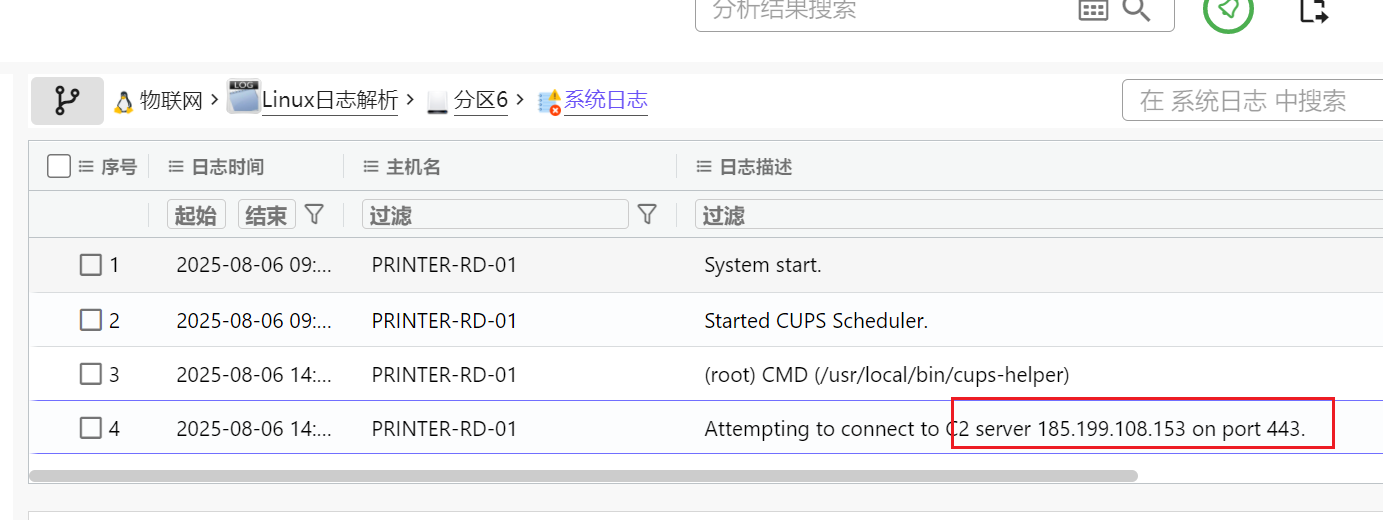Open the 日志描述 column menu
The width and height of the screenshot is (1383, 520).
coord(704,167)
